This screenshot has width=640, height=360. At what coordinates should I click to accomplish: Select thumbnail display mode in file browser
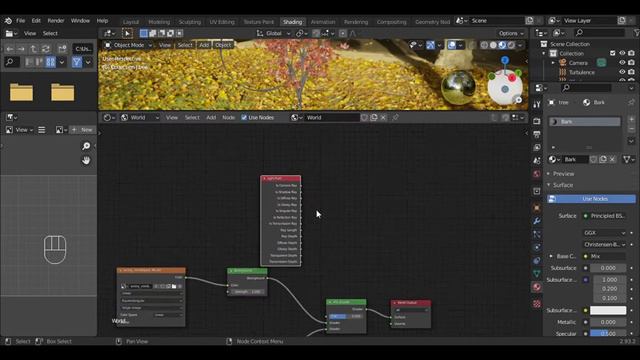[50, 62]
